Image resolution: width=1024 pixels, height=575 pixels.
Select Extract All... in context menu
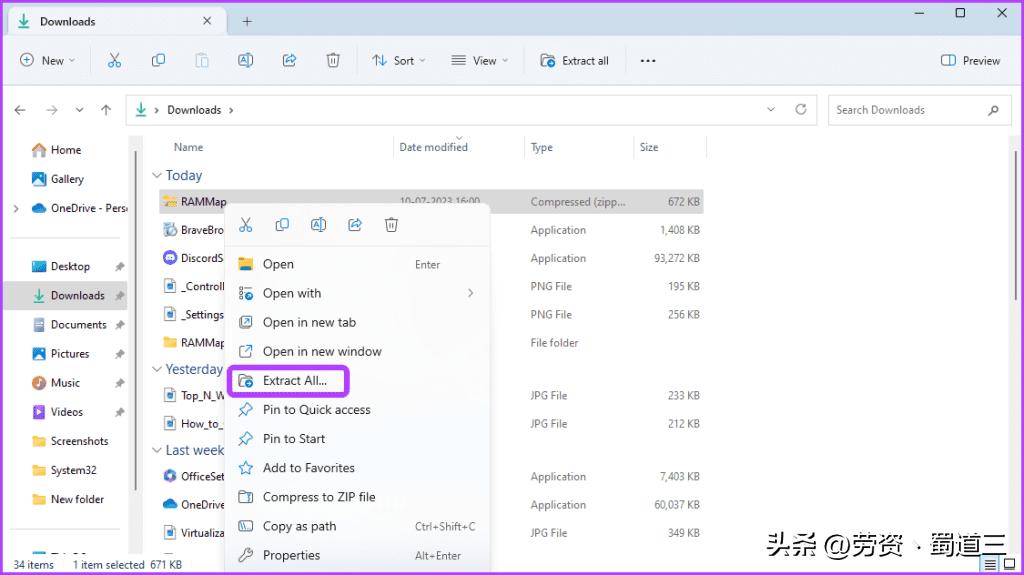coord(289,380)
